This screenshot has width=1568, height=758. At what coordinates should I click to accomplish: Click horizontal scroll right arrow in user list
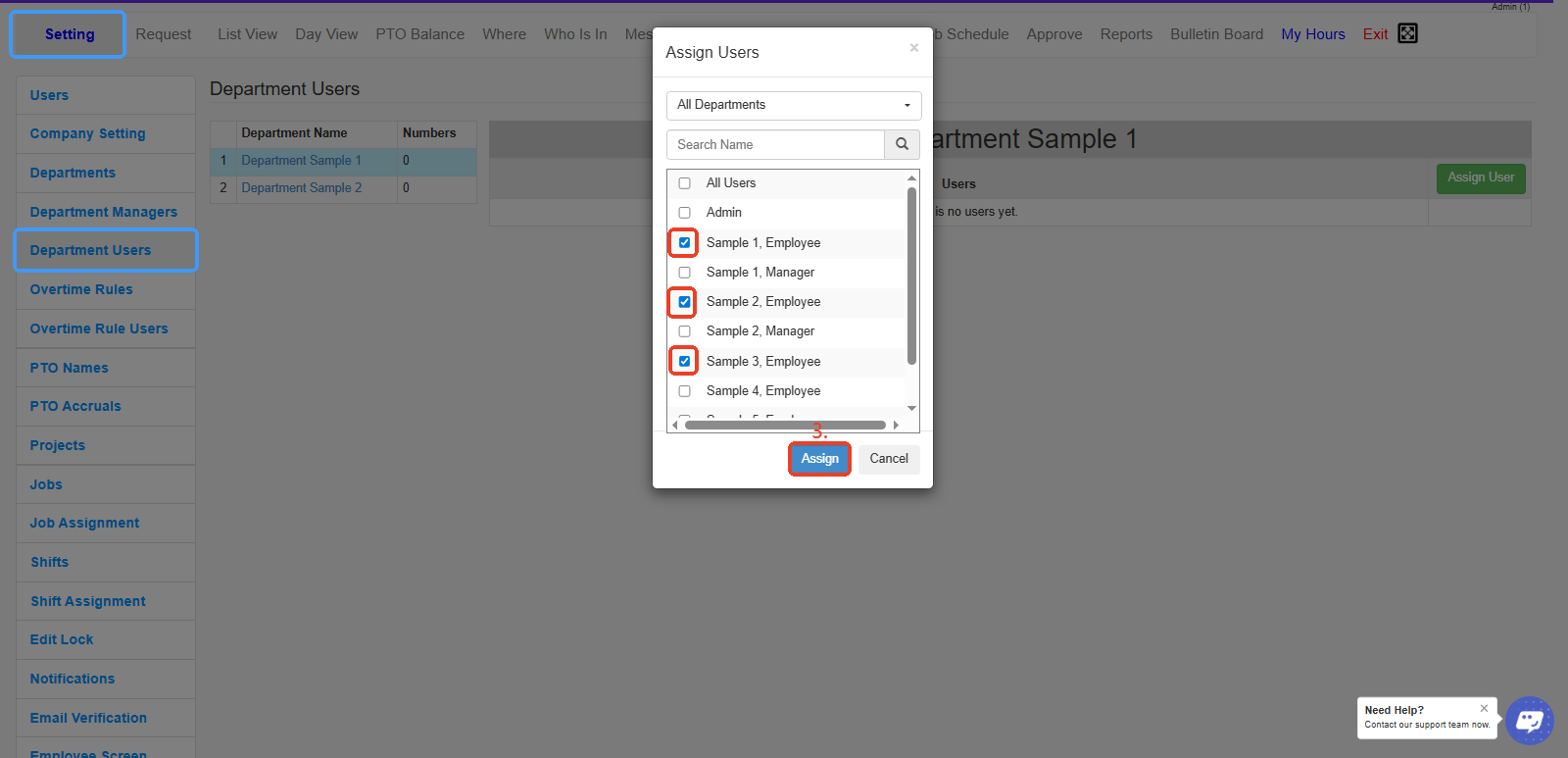click(896, 425)
